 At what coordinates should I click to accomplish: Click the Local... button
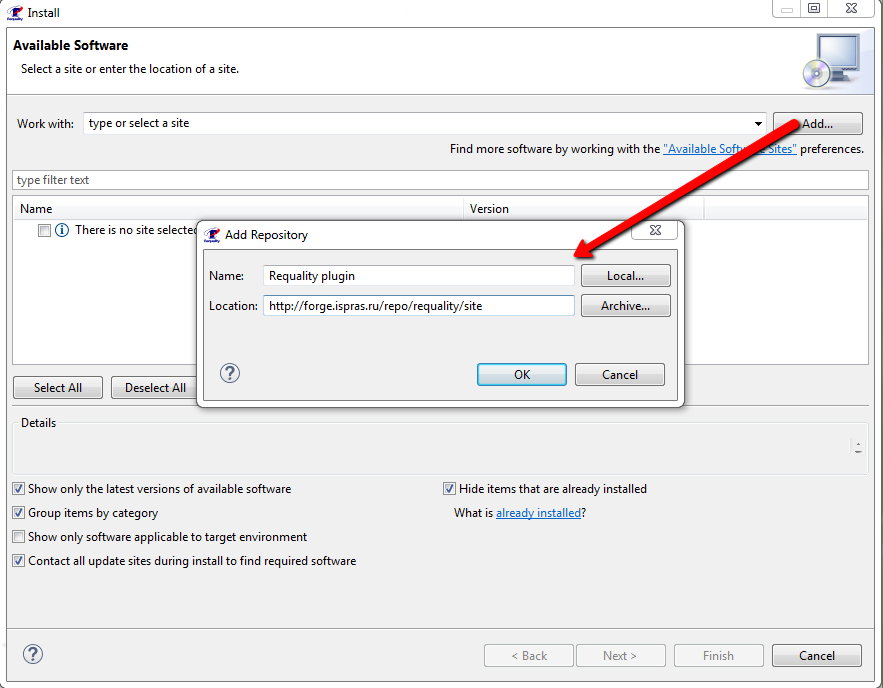tap(626, 276)
